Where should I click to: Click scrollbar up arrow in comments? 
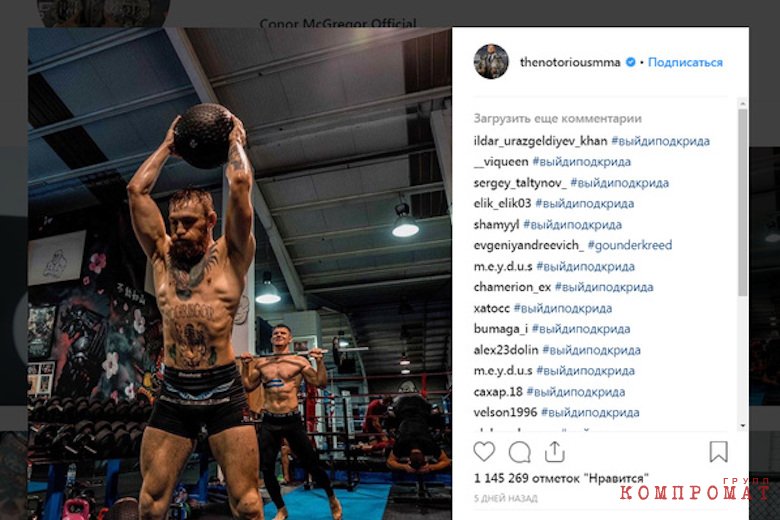click(x=743, y=104)
